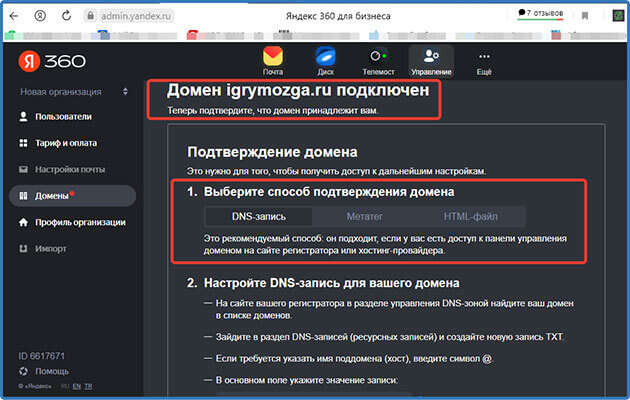Go to Настройки почты

click(62, 169)
